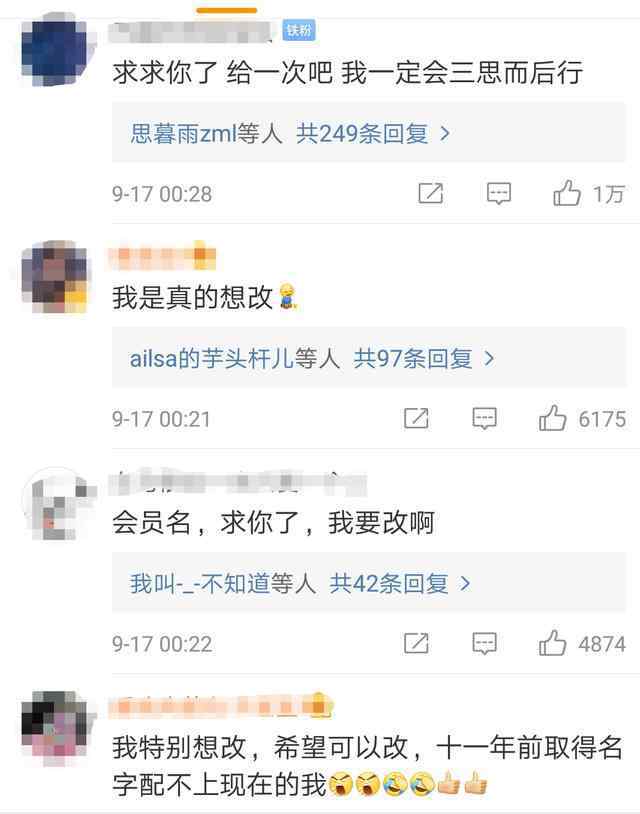Open reply box for 9-17 00:21 comment
640x814 pixels.
[x=484, y=418]
